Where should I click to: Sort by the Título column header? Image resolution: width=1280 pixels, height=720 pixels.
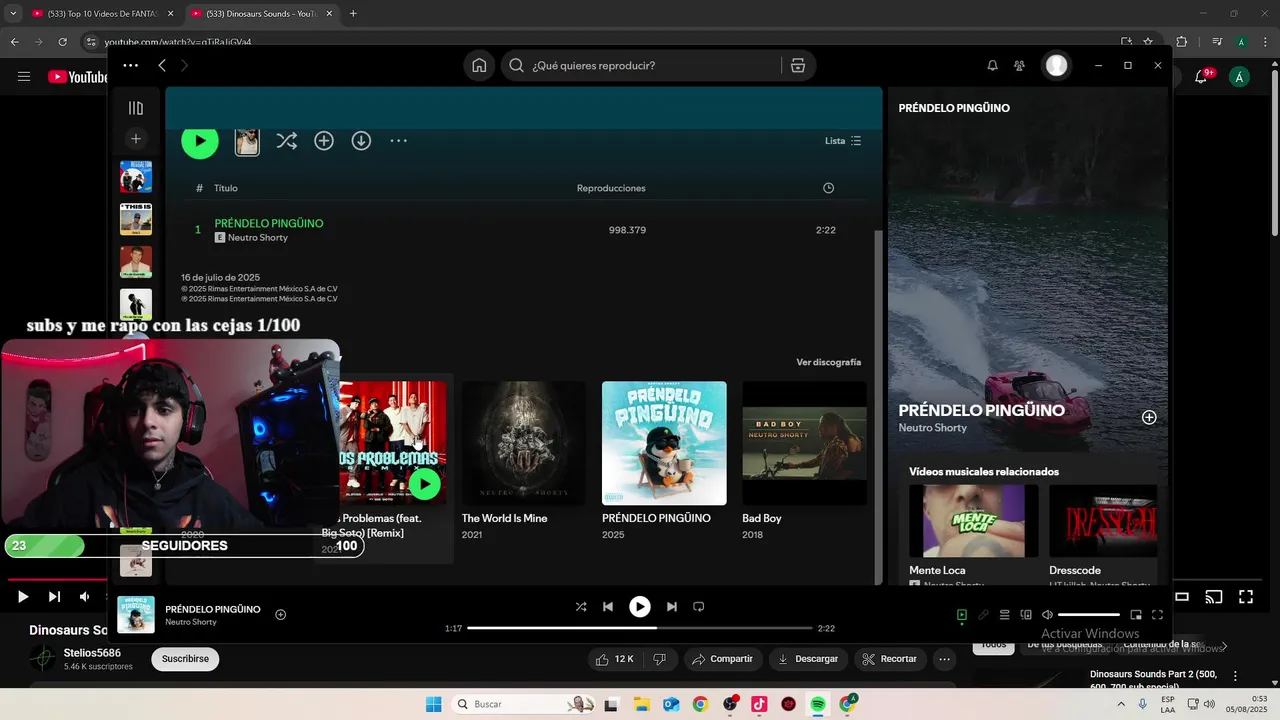click(226, 188)
